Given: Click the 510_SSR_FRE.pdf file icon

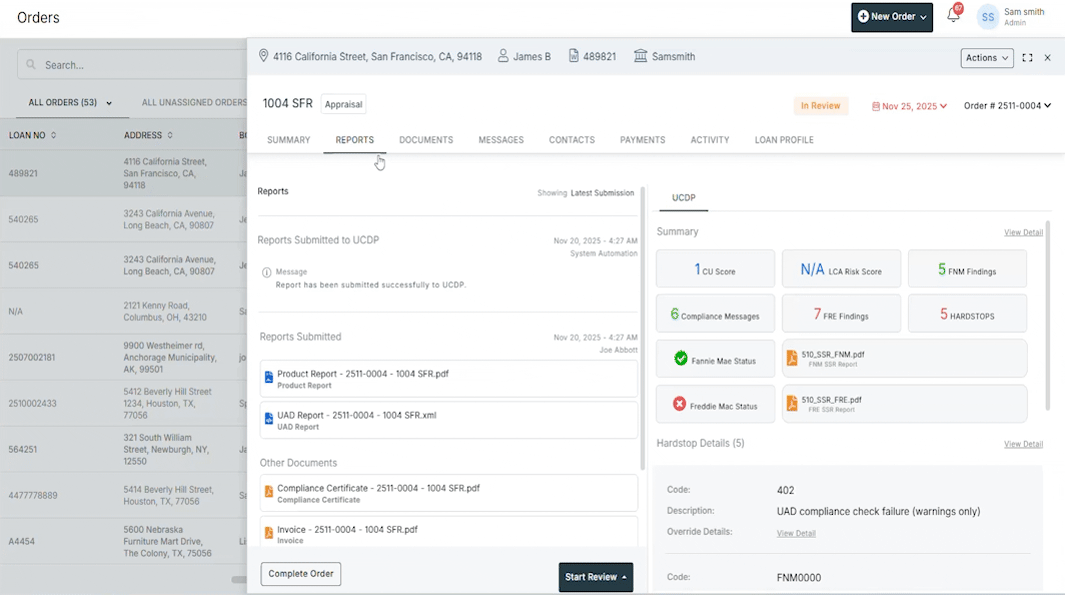Looking at the screenshot, I should click(792, 404).
